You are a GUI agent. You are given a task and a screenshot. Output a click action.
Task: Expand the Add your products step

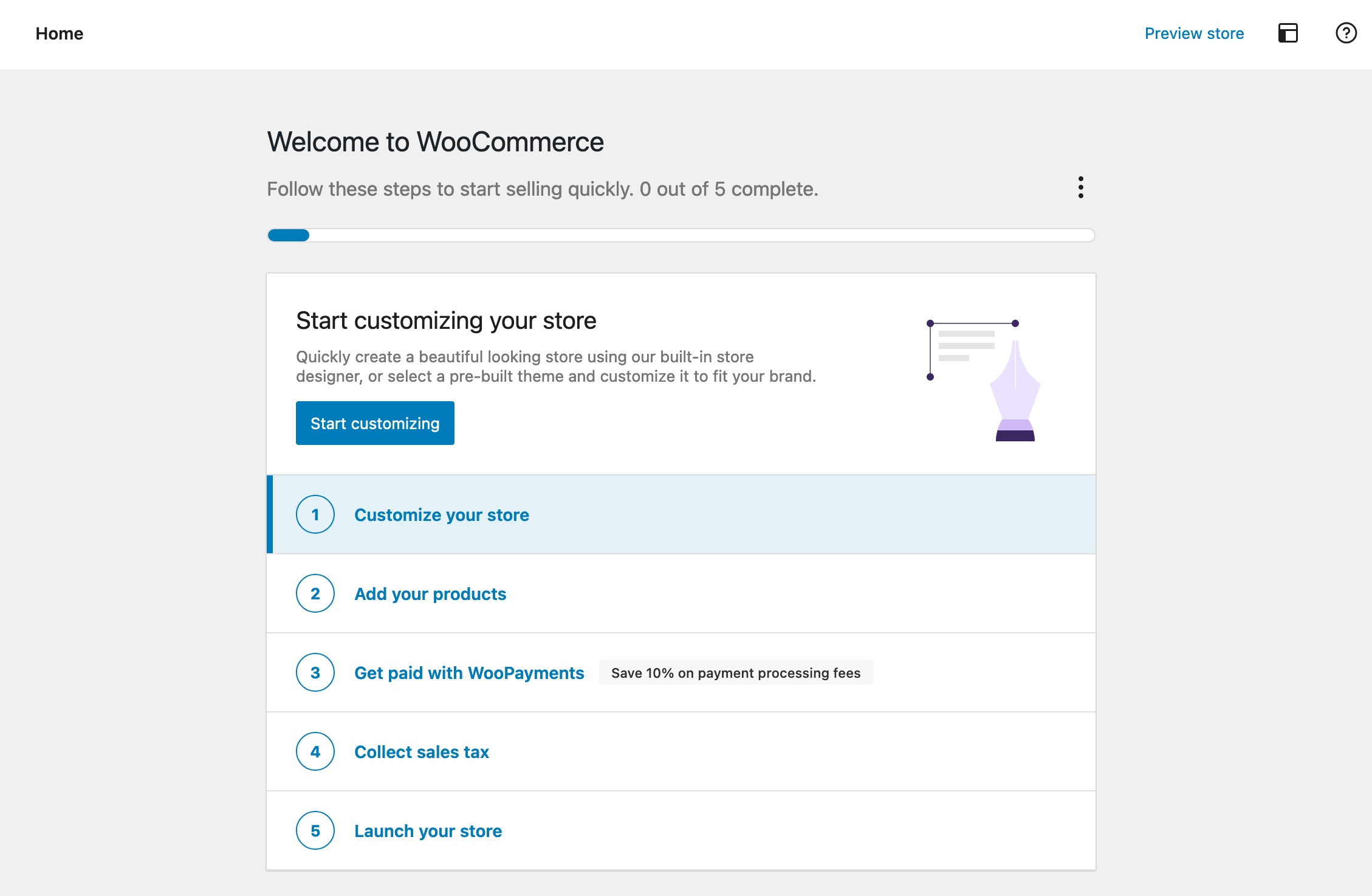pos(430,593)
